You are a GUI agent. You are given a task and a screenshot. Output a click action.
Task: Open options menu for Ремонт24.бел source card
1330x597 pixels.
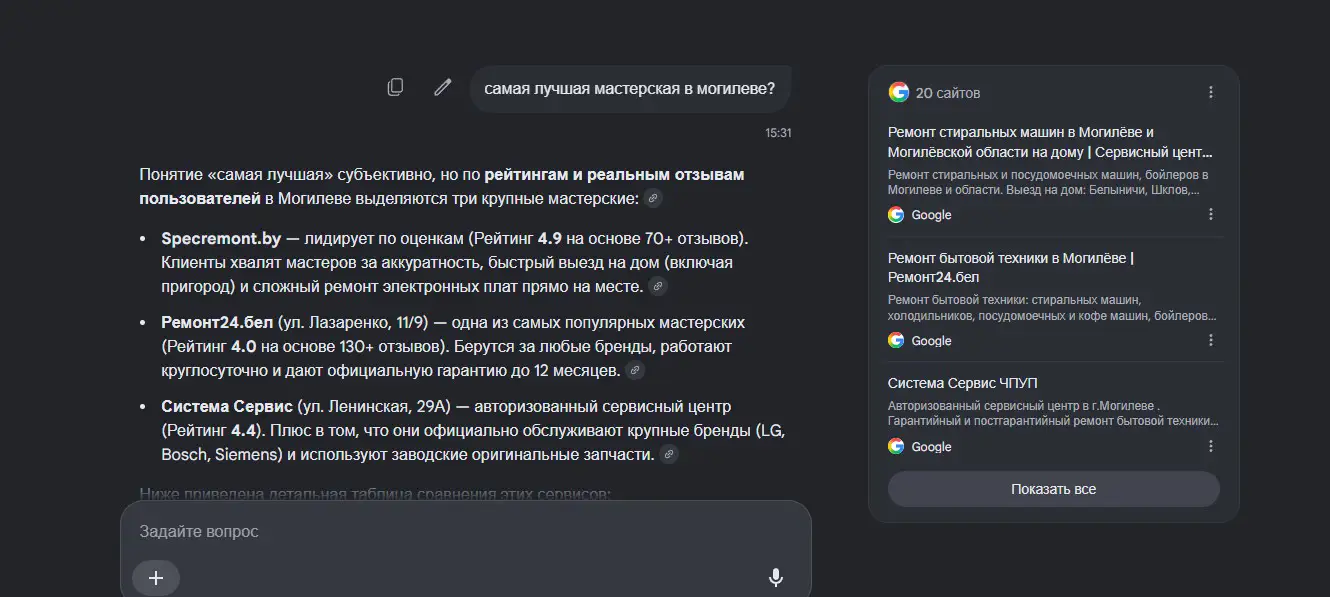1210,340
